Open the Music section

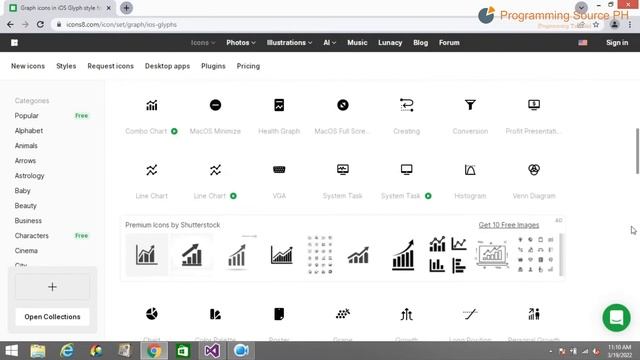tap(357, 42)
